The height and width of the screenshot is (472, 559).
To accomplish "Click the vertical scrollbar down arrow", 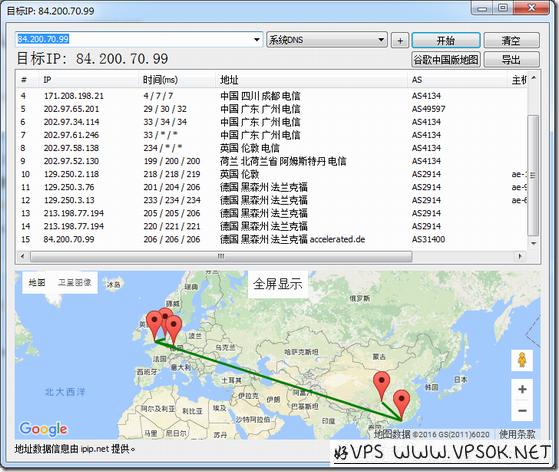I will click(x=533, y=243).
